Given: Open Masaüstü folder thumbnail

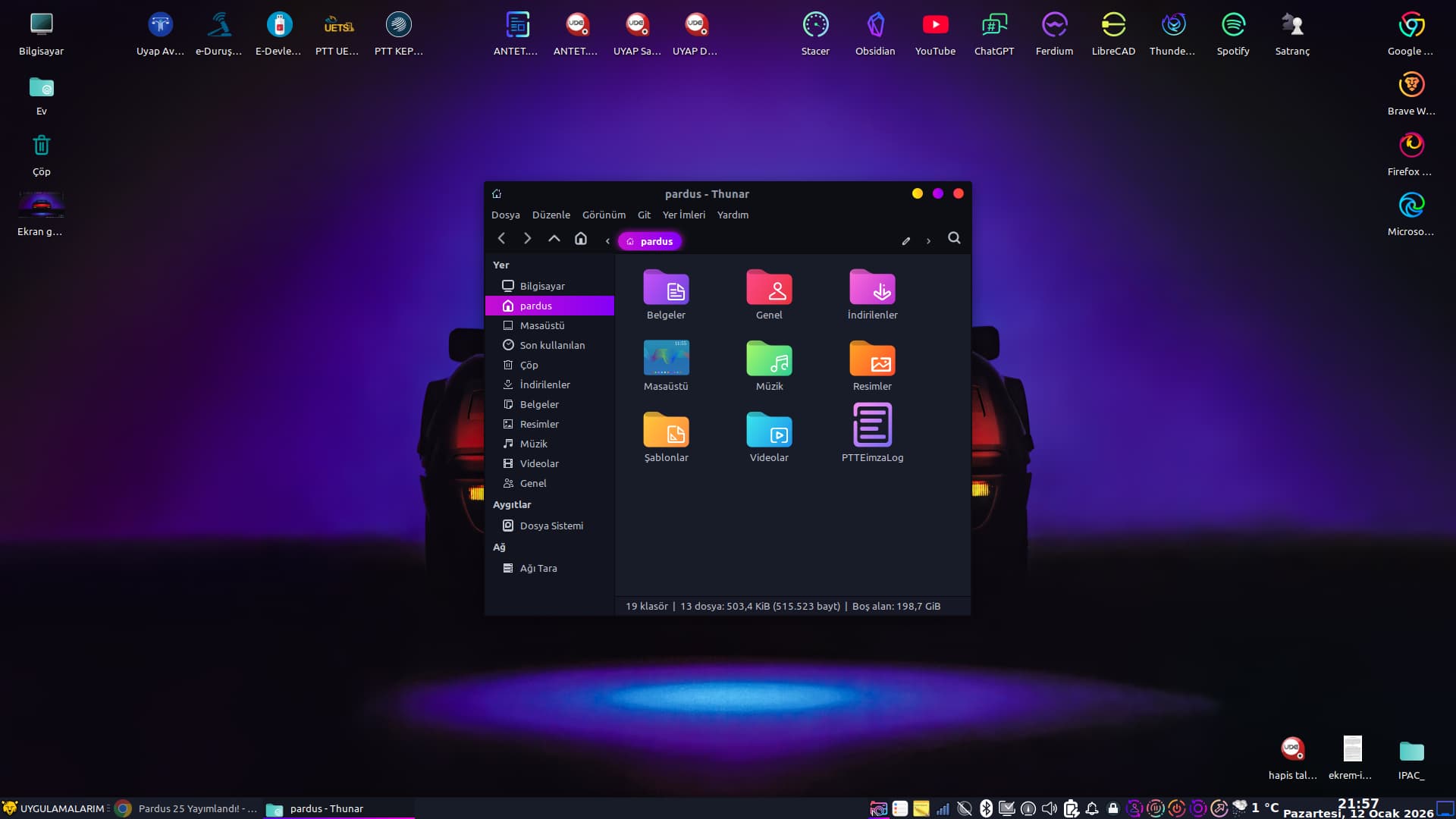Looking at the screenshot, I should [666, 359].
